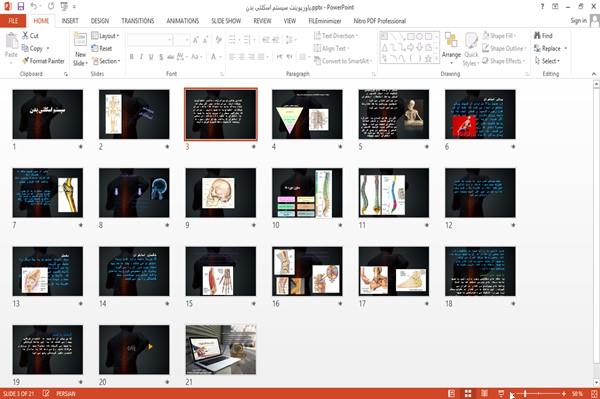Open the Arrange objects menu
Image resolution: width=600 pixels, height=399 pixels.
pos(451,47)
